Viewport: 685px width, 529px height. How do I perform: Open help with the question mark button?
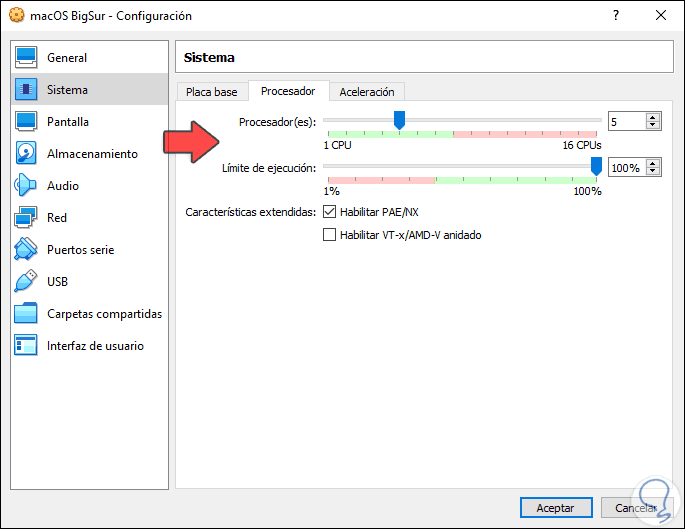point(616,15)
